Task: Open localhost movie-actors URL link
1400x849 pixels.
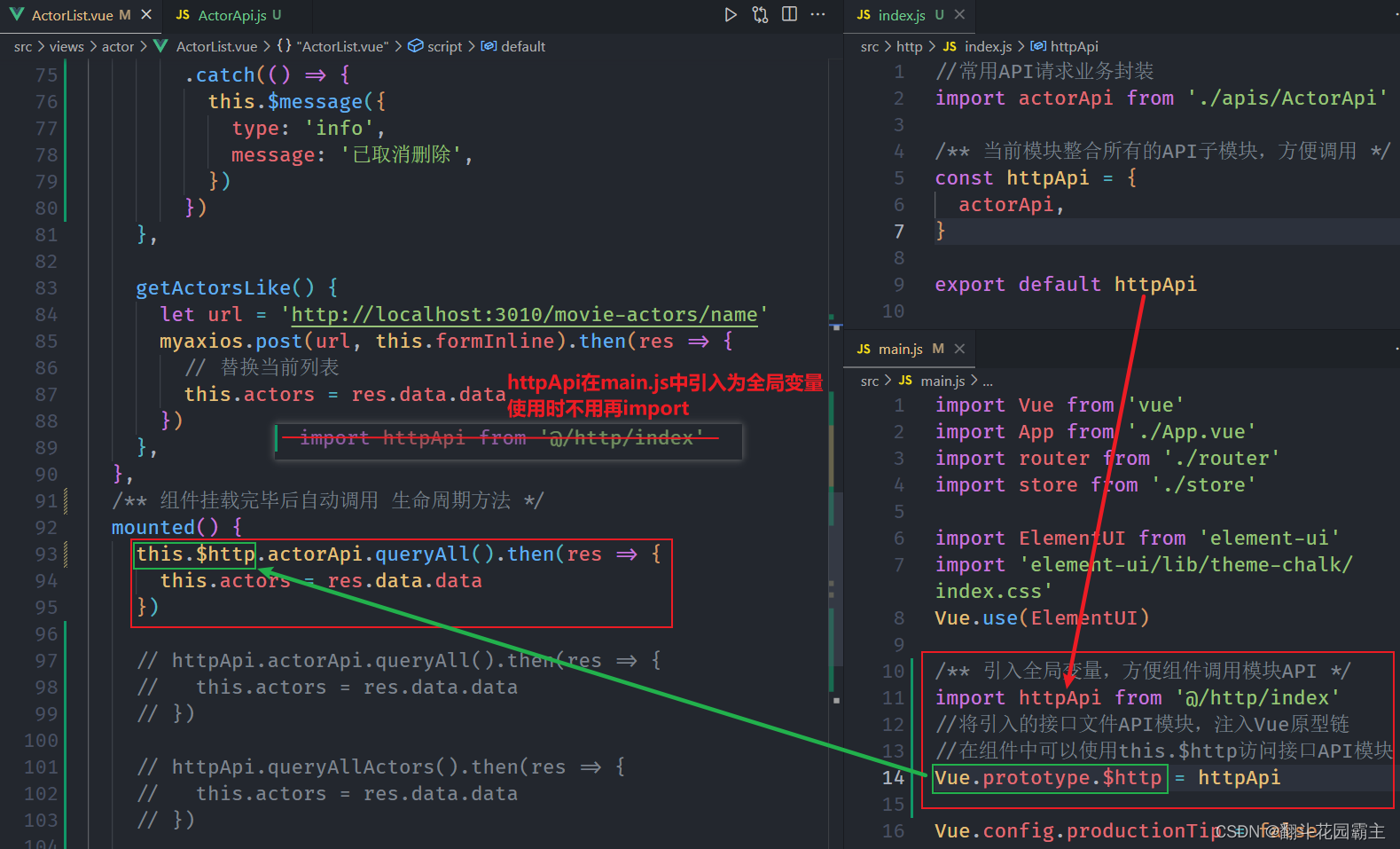Action: coord(524,314)
